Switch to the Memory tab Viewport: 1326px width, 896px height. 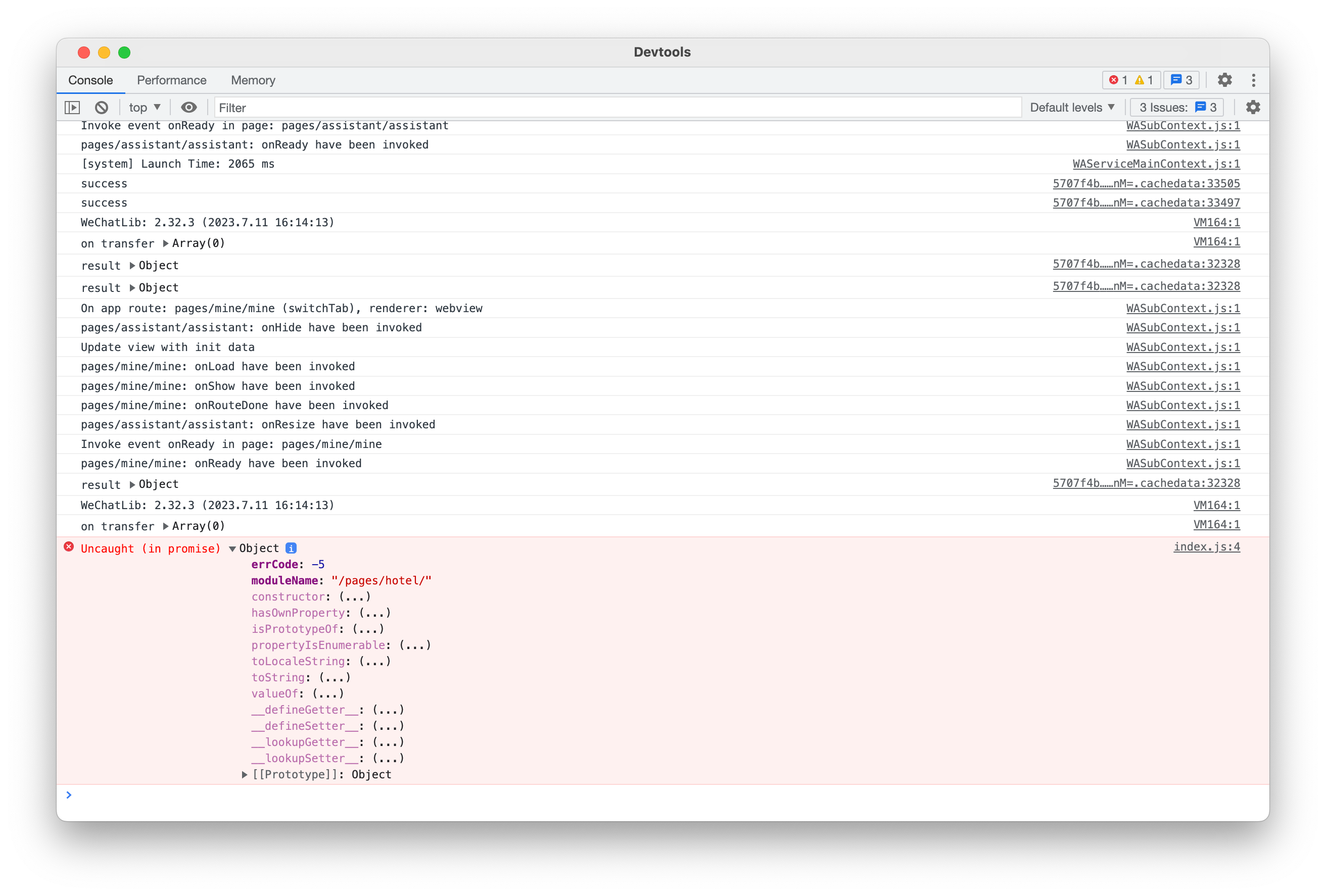pyautogui.click(x=253, y=80)
